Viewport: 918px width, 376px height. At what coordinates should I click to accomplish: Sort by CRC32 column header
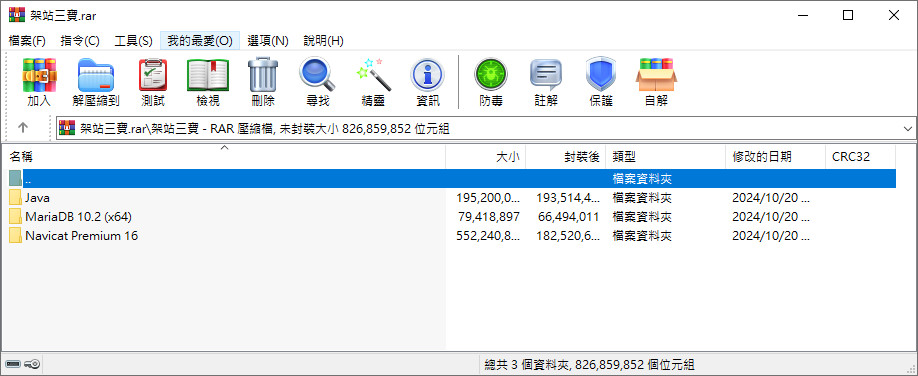[860, 156]
